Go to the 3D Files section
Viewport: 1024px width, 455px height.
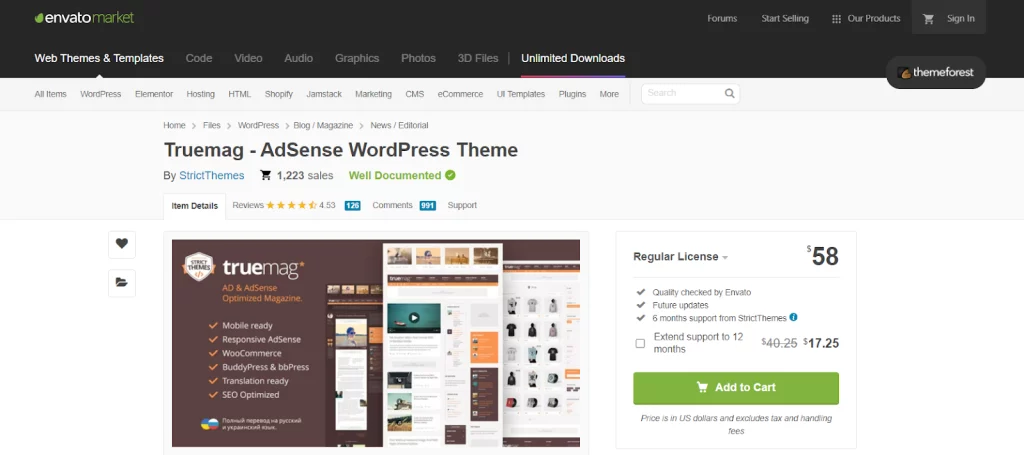pos(478,58)
